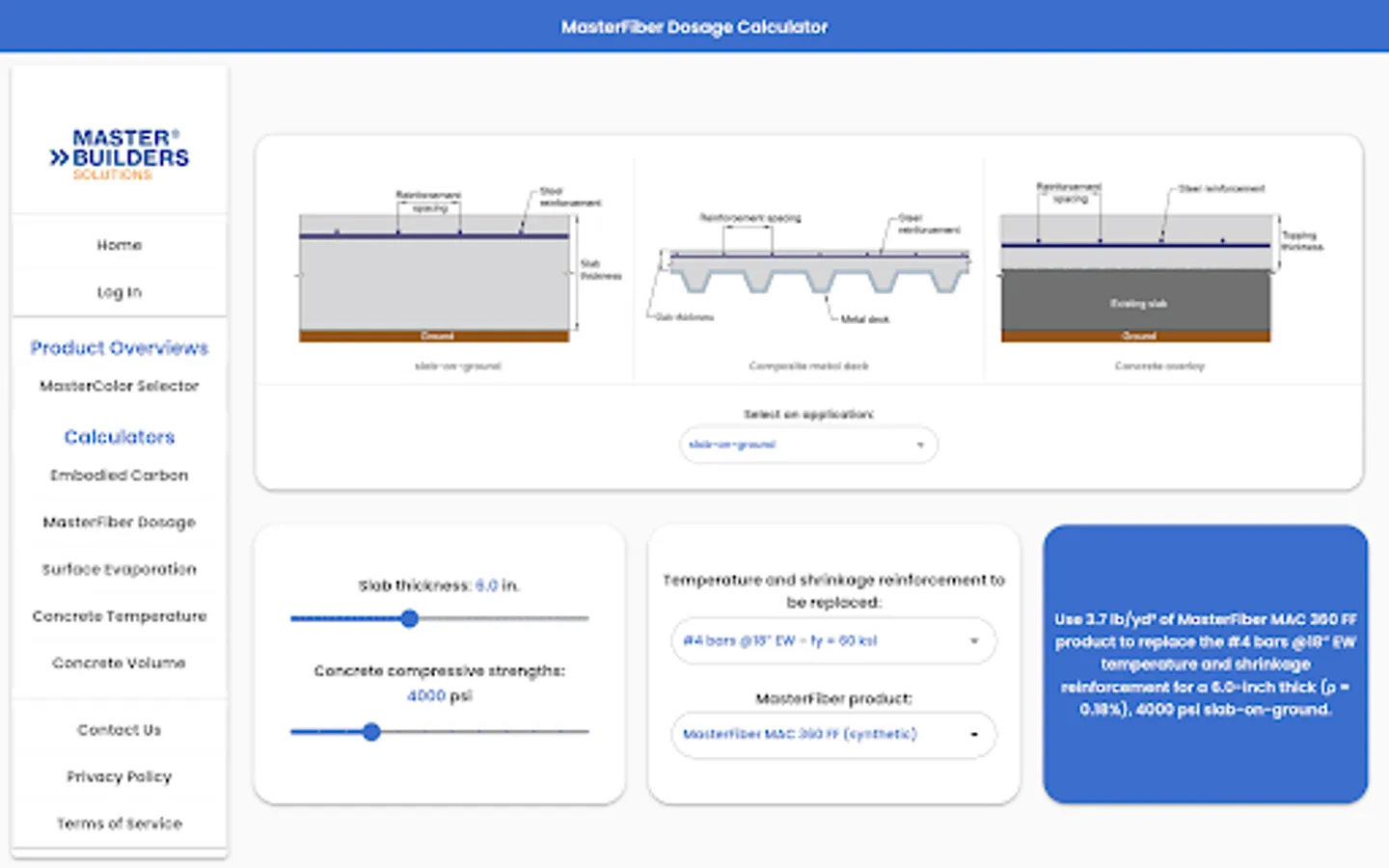View Terms of Service
This screenshot has height=868, width=1389.
120,824
